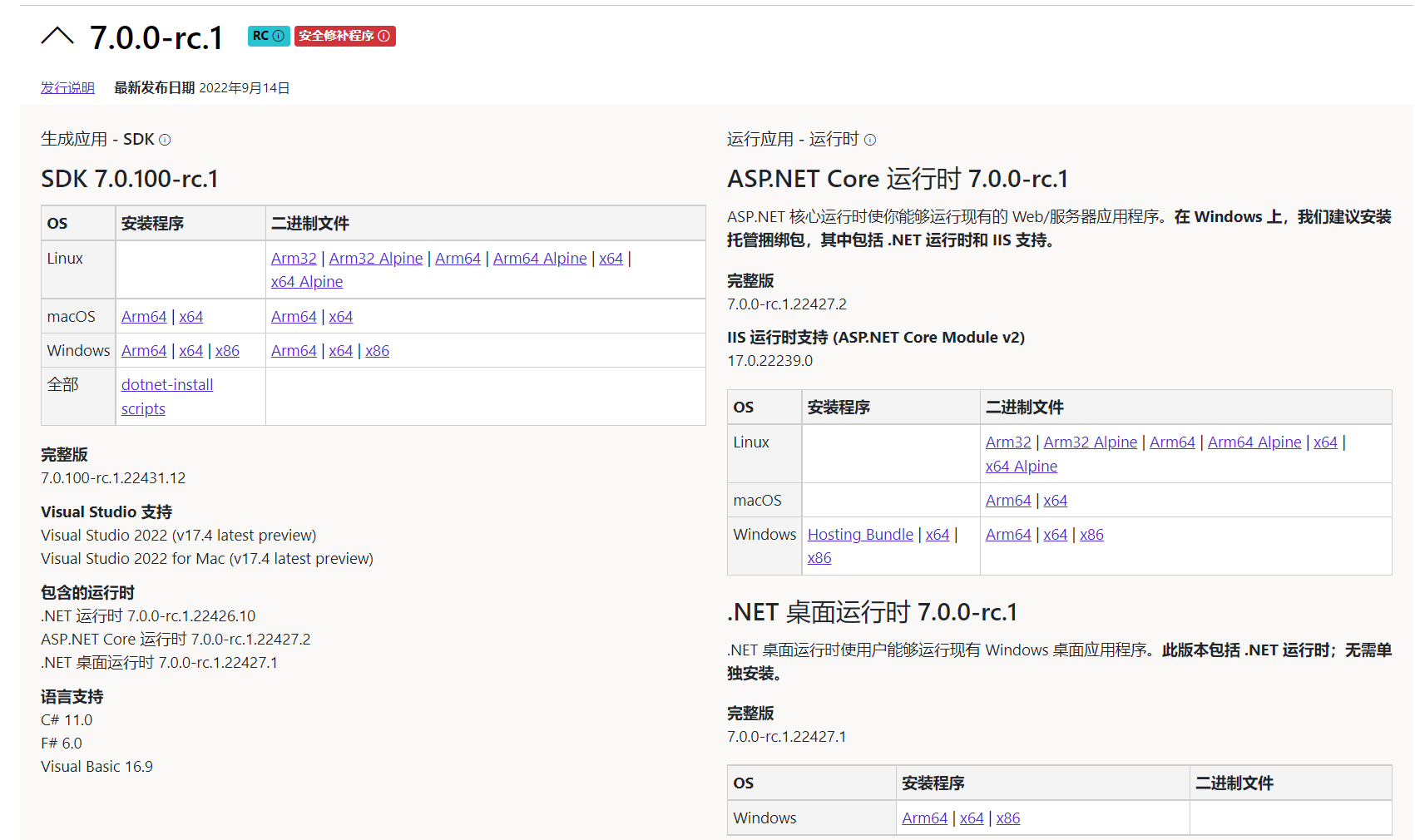This screenshot has width=1415, height=840.
Task: Download SDK macOS Arm64 binary
Action: pyautogui.click(x=294, y=316)
